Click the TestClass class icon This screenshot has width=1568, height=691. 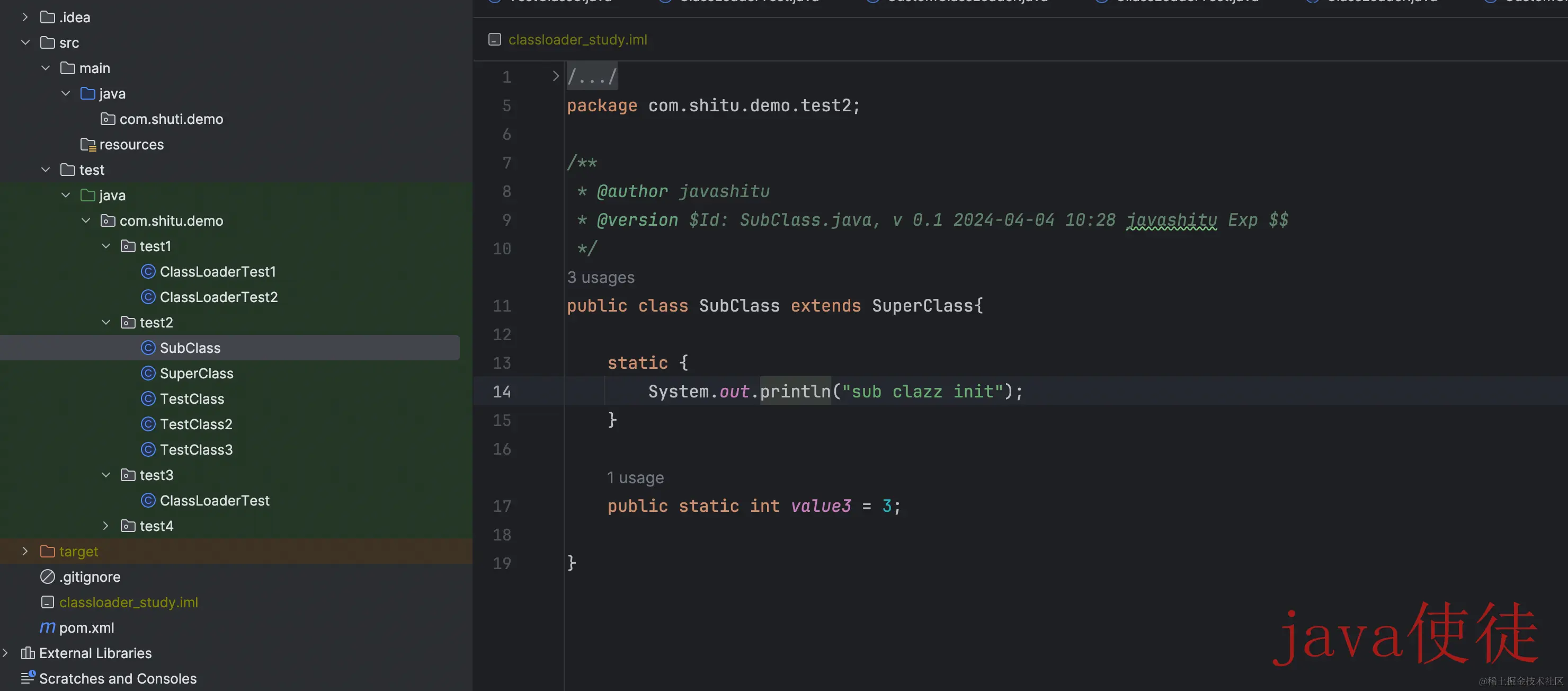pos(148,399)
